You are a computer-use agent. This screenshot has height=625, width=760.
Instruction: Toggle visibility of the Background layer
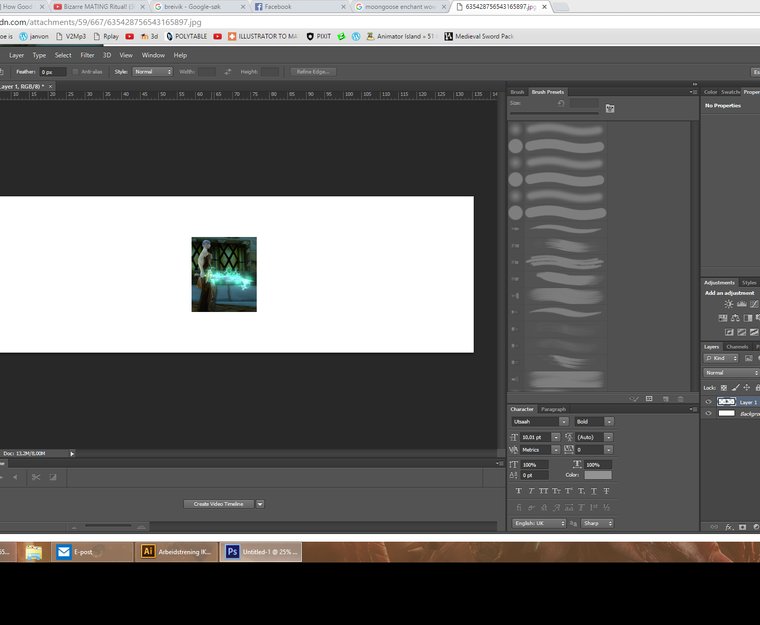[708, 413]
